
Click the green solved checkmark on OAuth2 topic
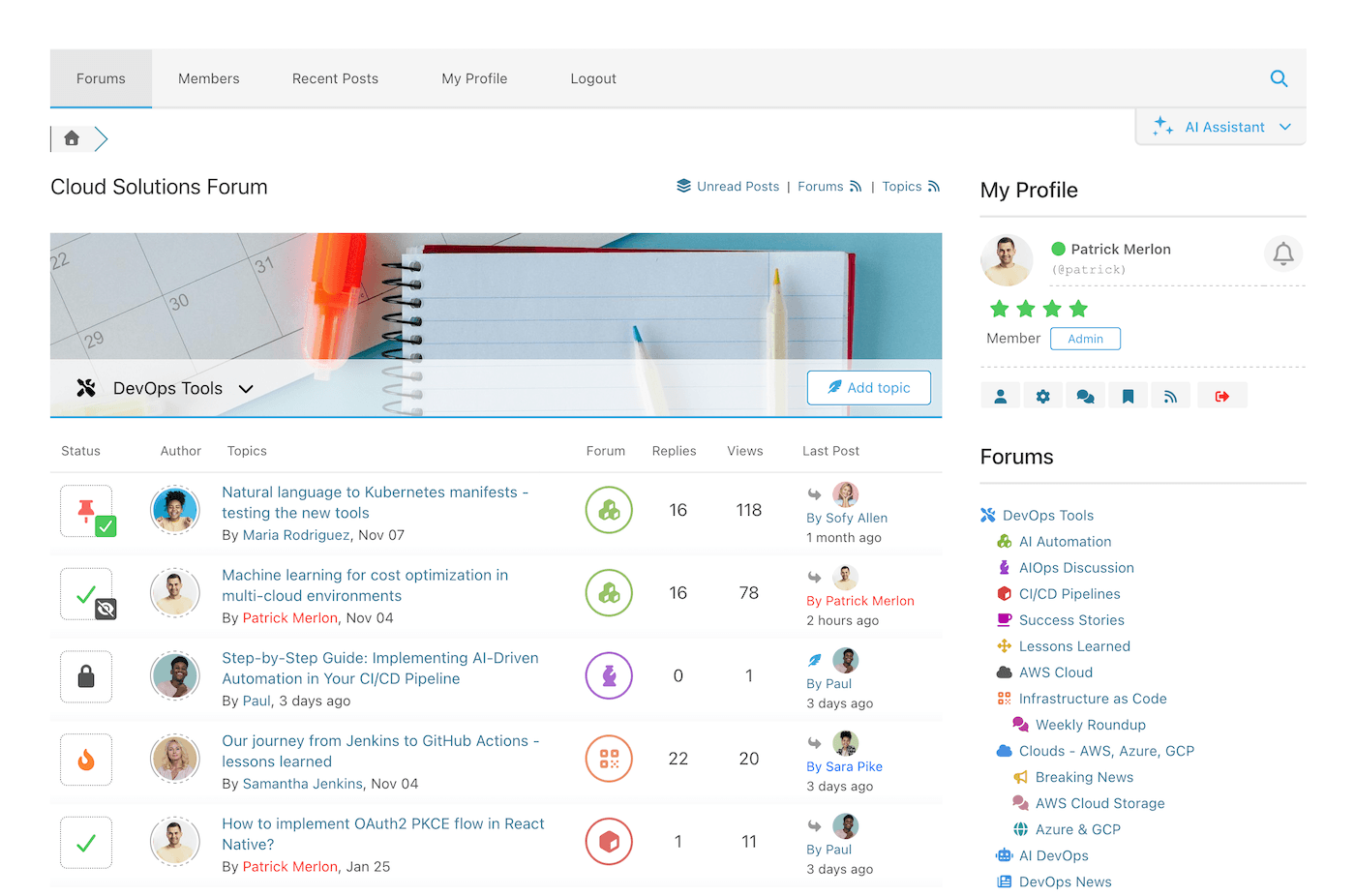85,842
